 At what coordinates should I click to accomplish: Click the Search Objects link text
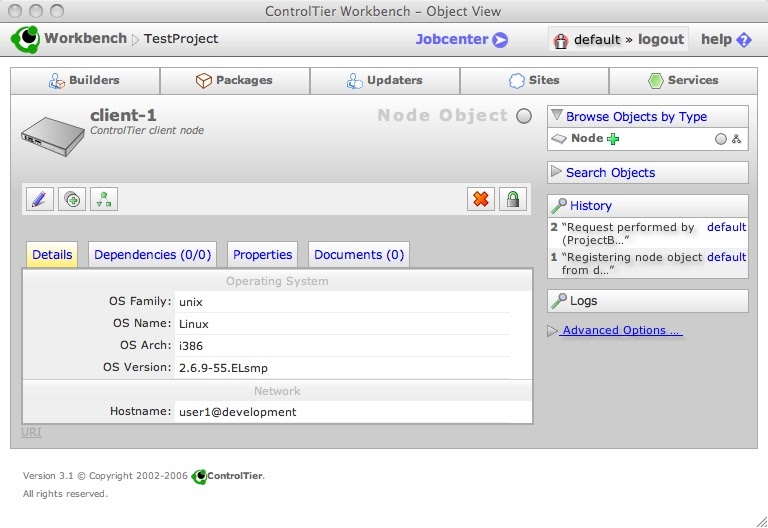pos(610,172)
